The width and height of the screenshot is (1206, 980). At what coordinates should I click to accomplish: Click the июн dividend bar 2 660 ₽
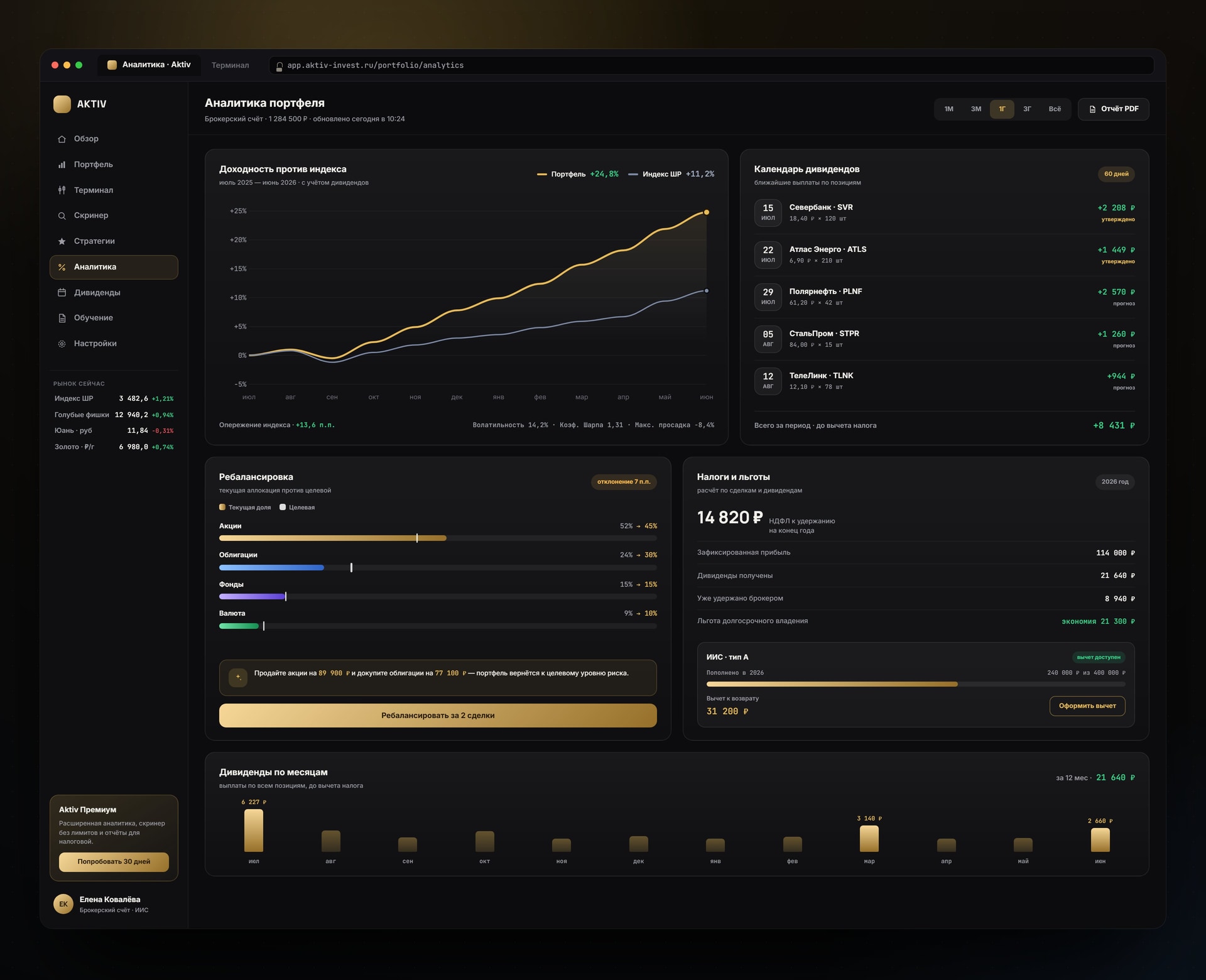(x=1100, y=840)
